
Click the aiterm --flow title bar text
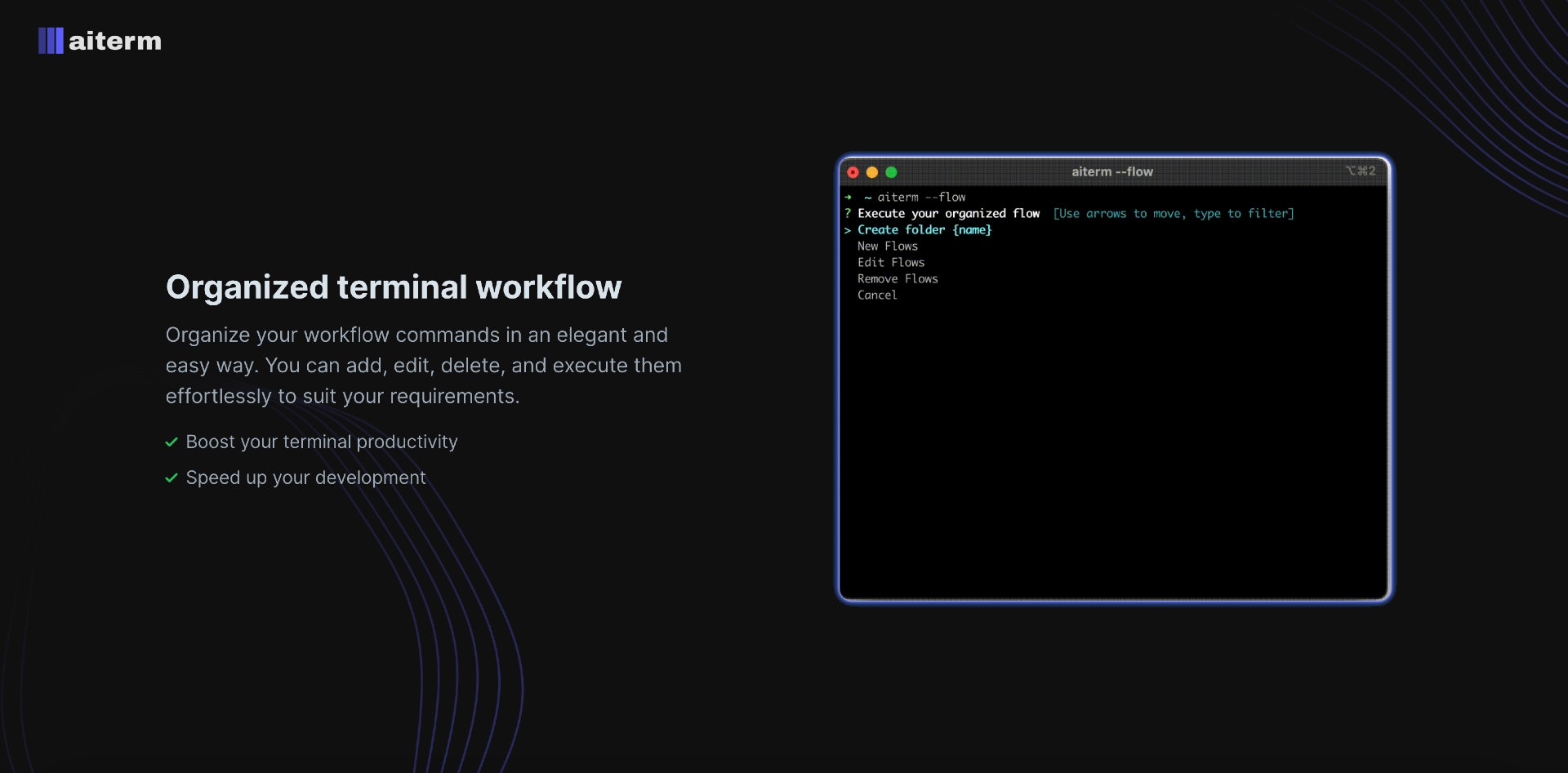coord(1112,171)
